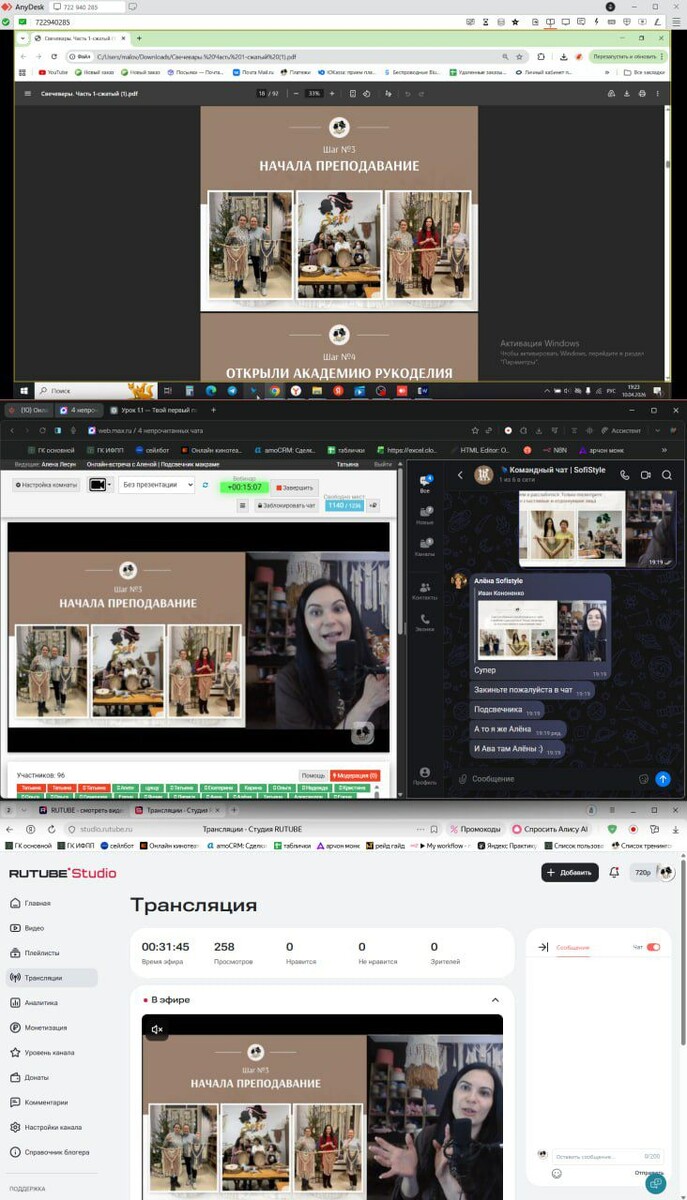Open the PDF viewer sidebar menu icon

click(x=28, y=93)
